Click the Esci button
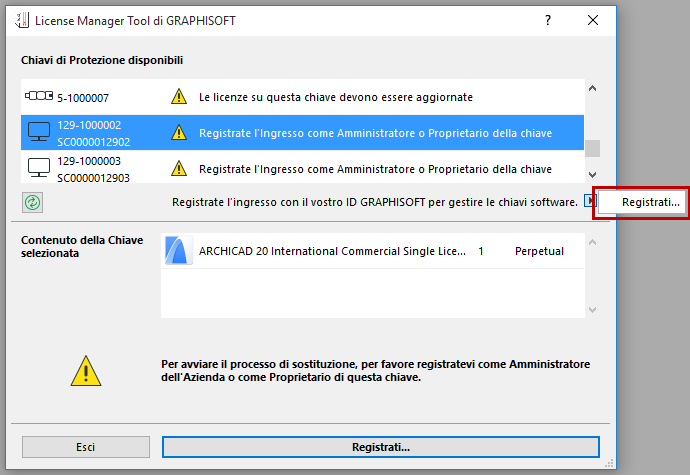690x475 pixels. [86, 447]
